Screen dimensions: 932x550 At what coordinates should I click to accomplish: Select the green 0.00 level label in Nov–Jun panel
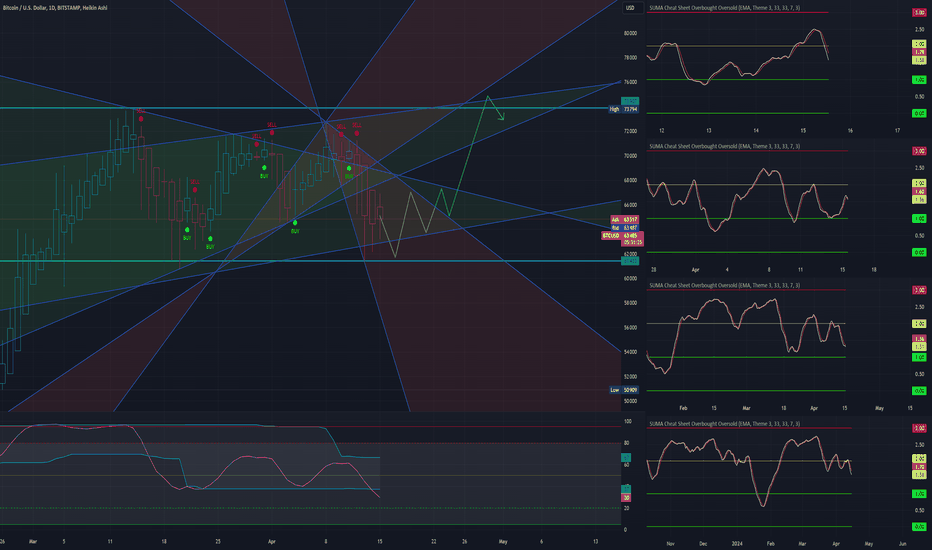pyautogui.click(x=919, y=527)
